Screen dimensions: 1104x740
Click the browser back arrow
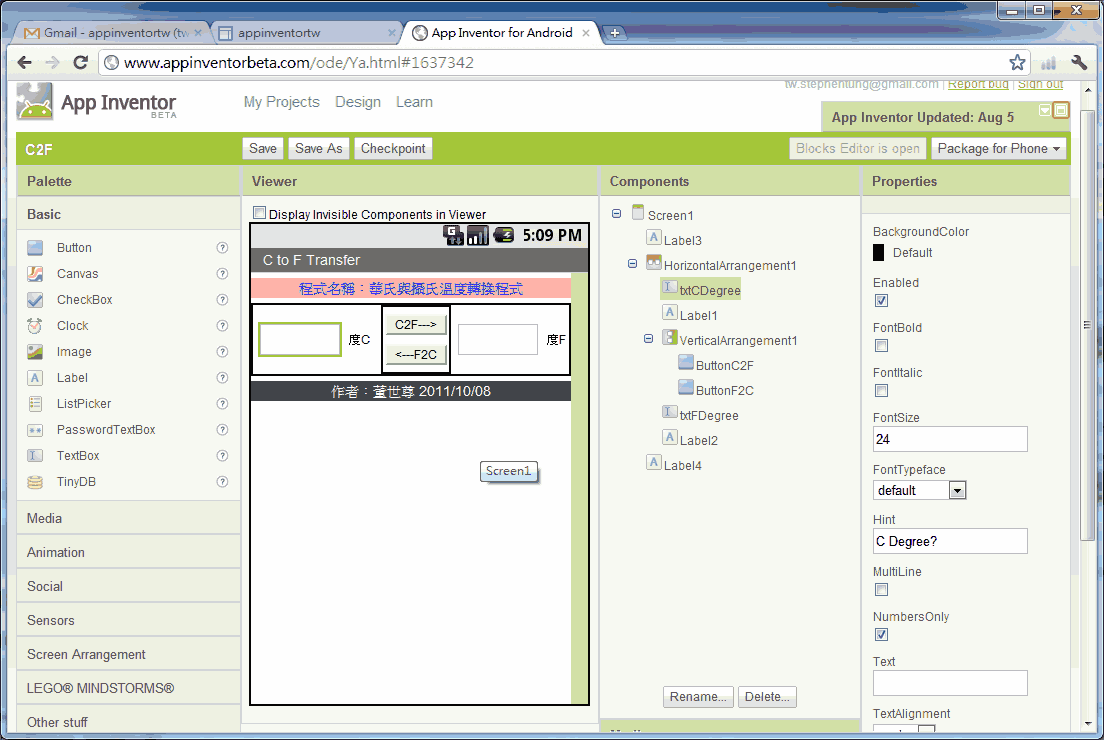[x=25, y=63]
